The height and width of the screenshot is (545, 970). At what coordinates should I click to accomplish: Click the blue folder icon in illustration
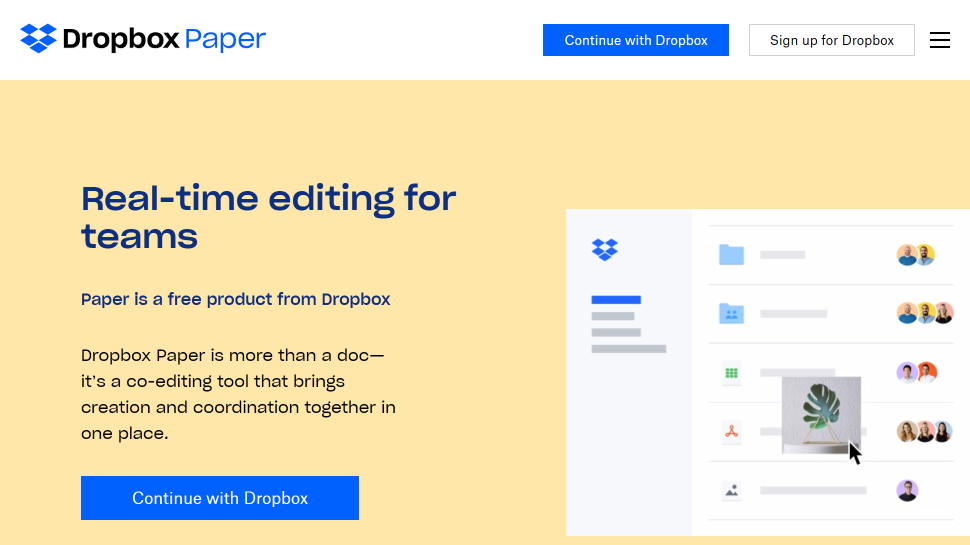[731, 254]
